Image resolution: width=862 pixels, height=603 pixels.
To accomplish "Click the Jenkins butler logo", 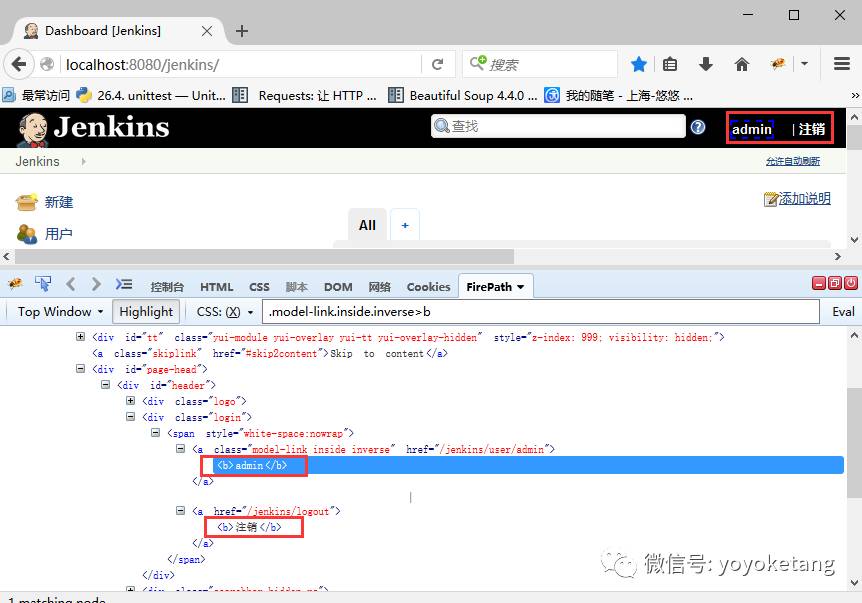I will [32, 130].
